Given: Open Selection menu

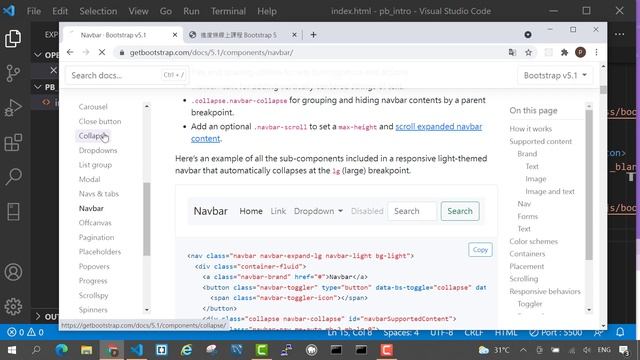Looking at the screenshot, I should tap(98, 11).
